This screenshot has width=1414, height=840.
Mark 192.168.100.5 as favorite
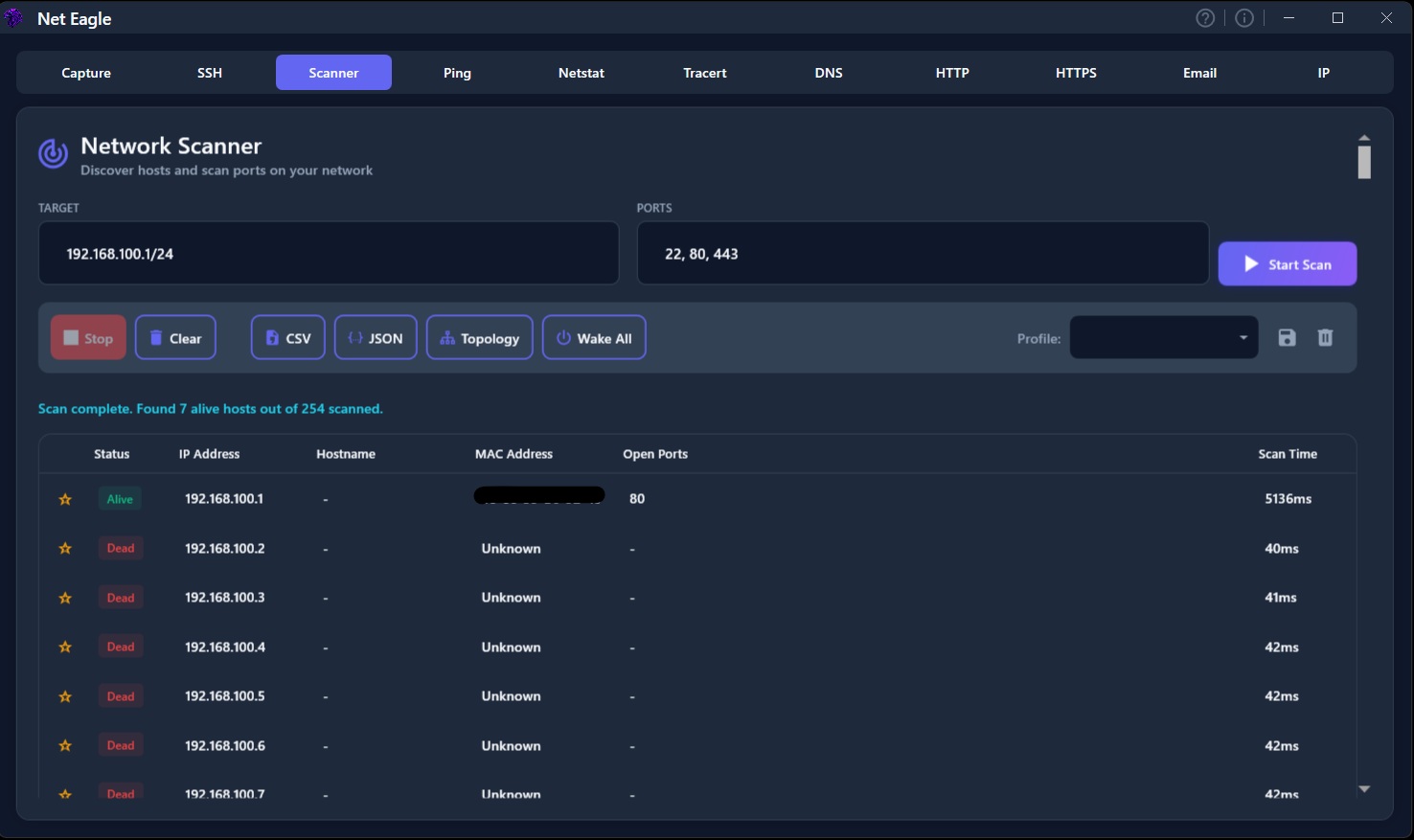click(x=65, y=695)
